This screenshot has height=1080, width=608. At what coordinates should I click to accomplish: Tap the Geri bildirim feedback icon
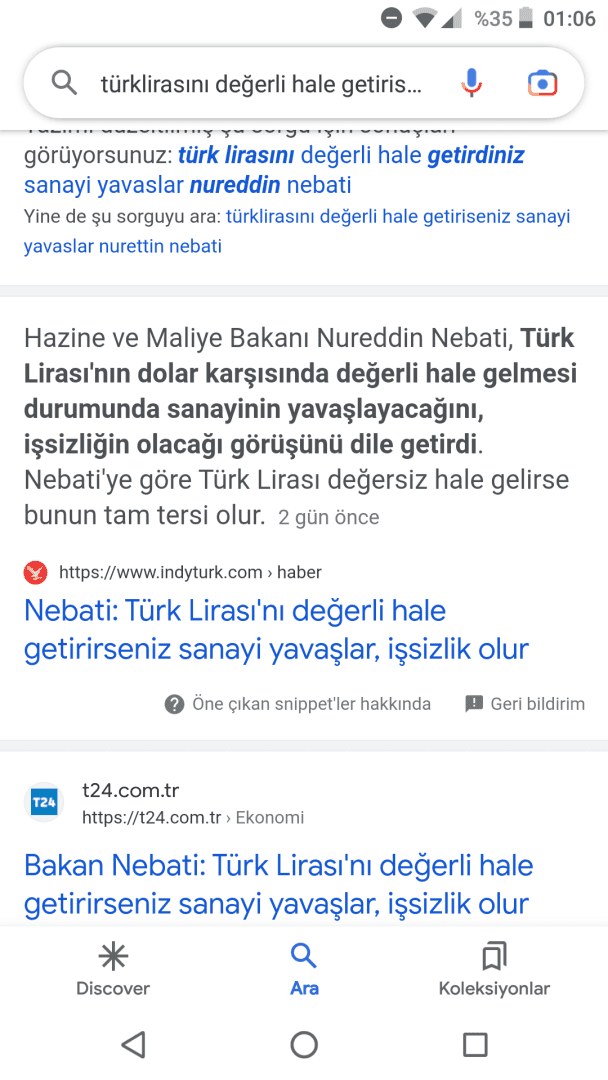474,704
